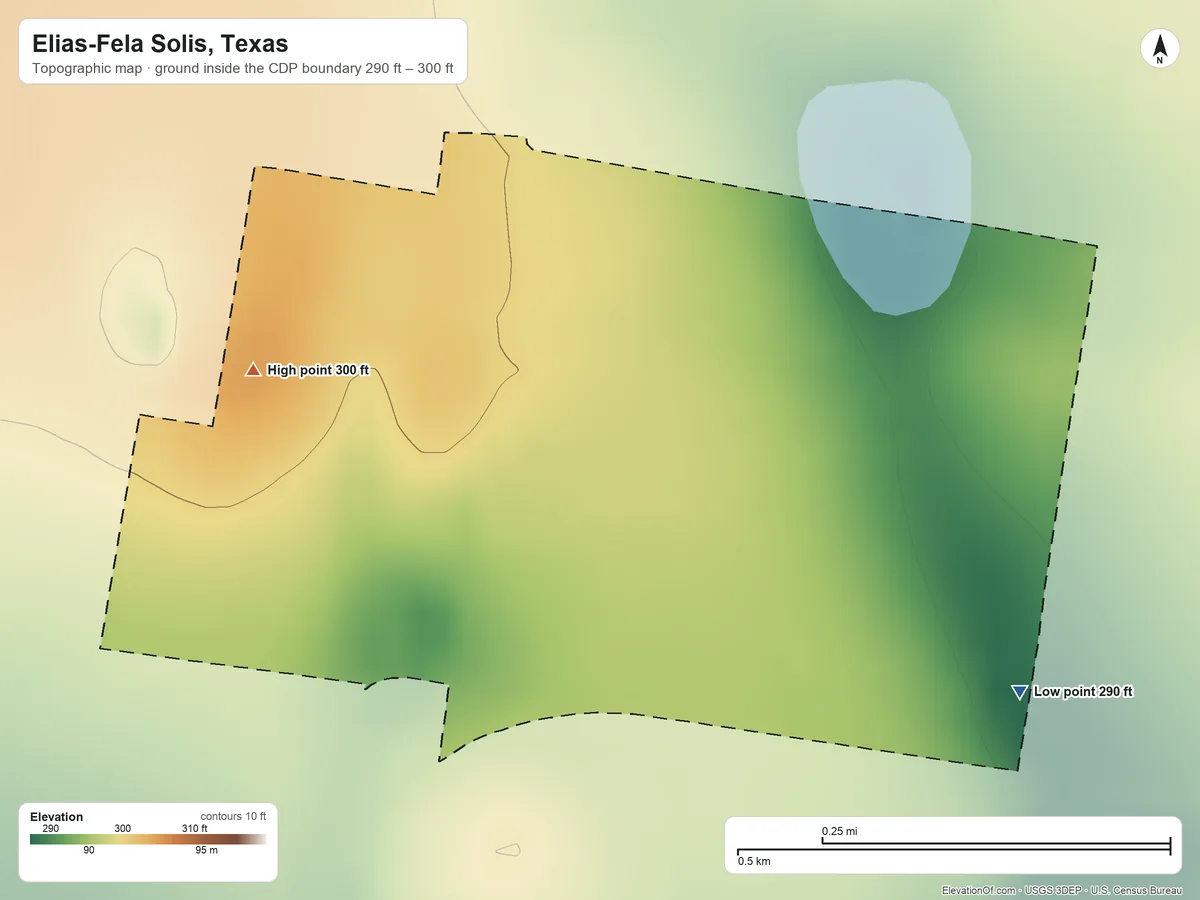Click the blue low point triangle marker

[x=1019, y=692]
